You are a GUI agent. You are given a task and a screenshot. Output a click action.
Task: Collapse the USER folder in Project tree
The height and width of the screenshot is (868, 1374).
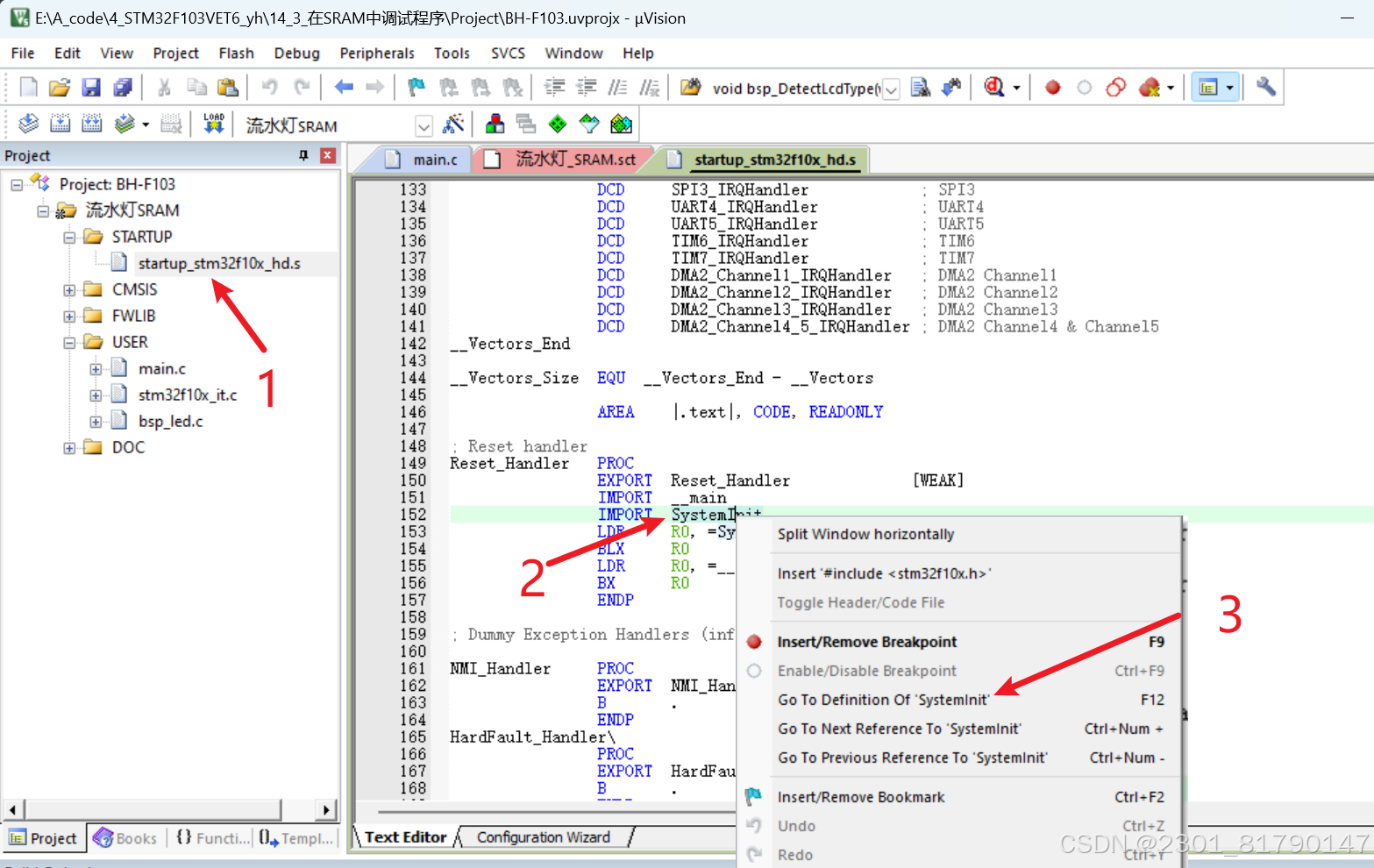point(71,342)
